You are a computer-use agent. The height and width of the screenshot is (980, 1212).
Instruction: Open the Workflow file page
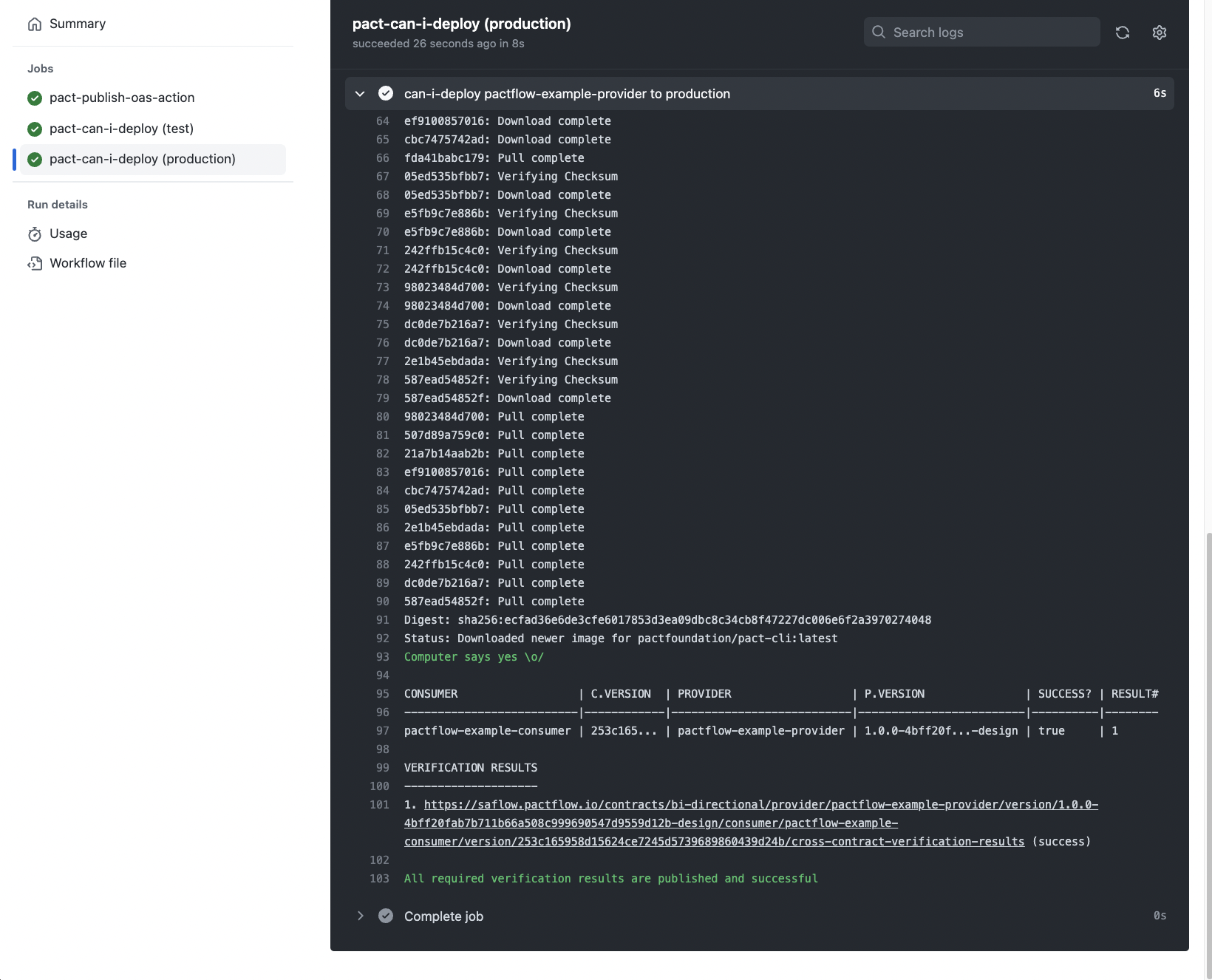(x=87, y=262)
